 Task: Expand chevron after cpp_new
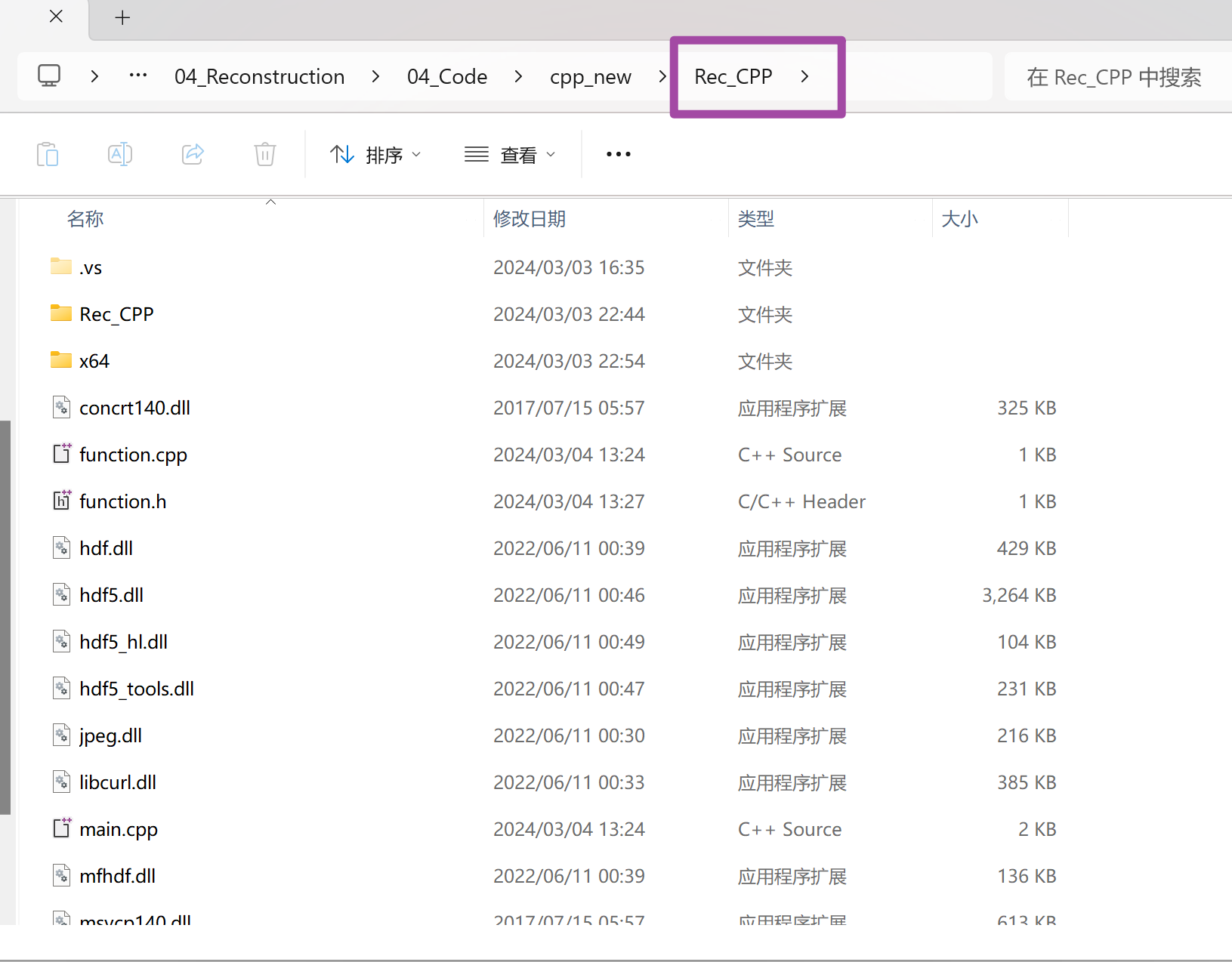pyautogui.click(x=662, y=76)
